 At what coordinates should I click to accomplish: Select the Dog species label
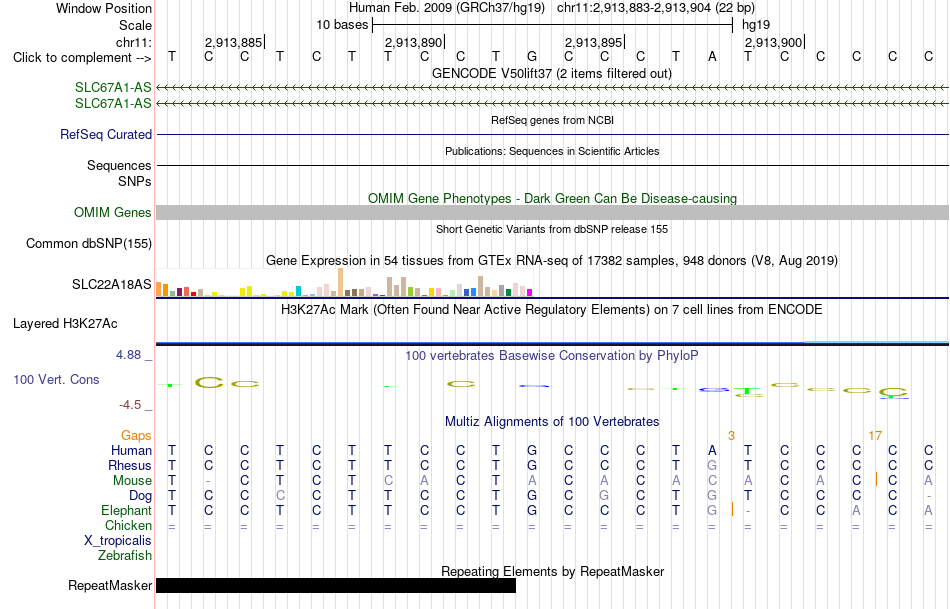[x=141, y=496]
